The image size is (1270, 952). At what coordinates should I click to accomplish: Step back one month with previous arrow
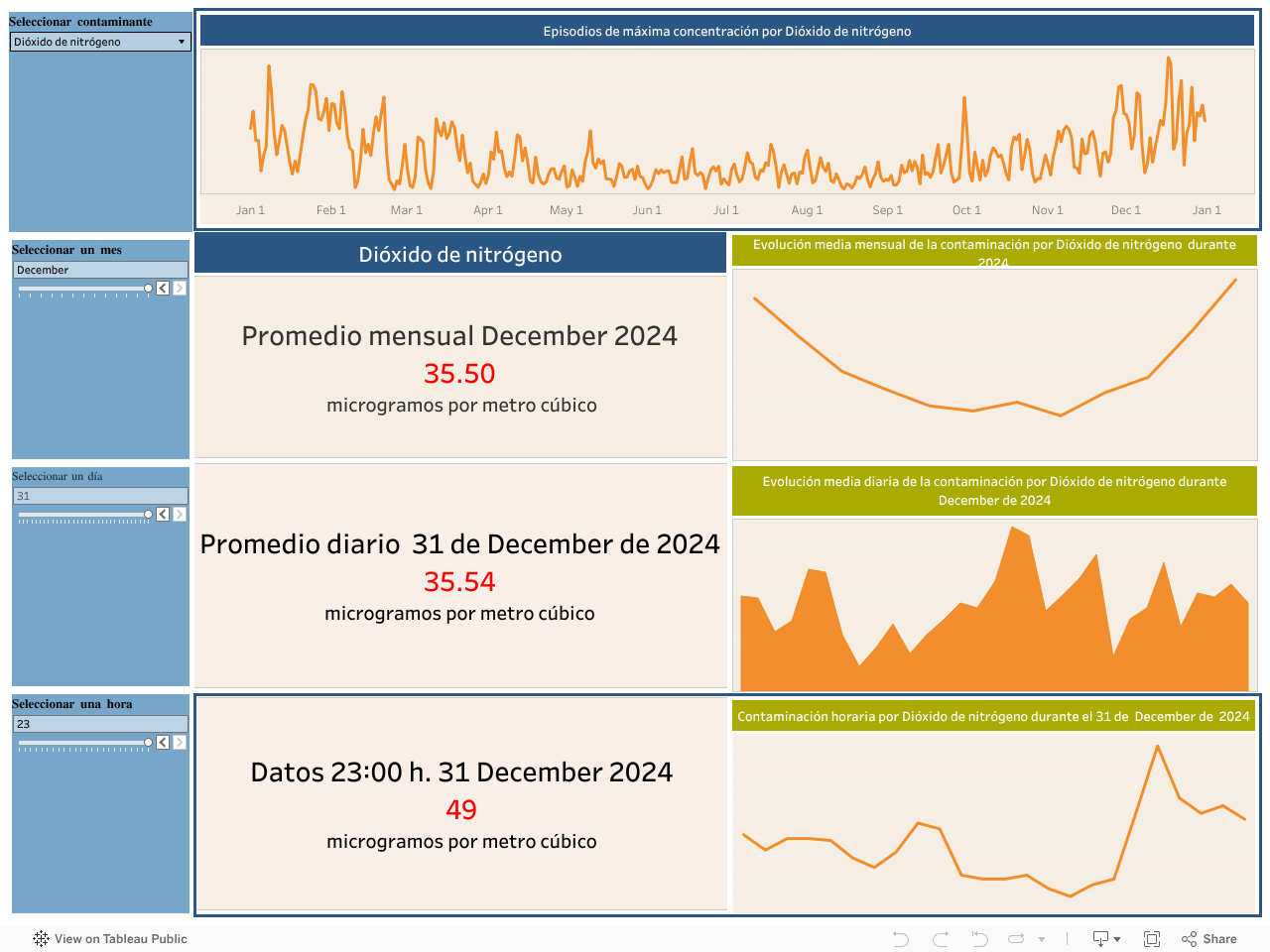click(163, 289)
